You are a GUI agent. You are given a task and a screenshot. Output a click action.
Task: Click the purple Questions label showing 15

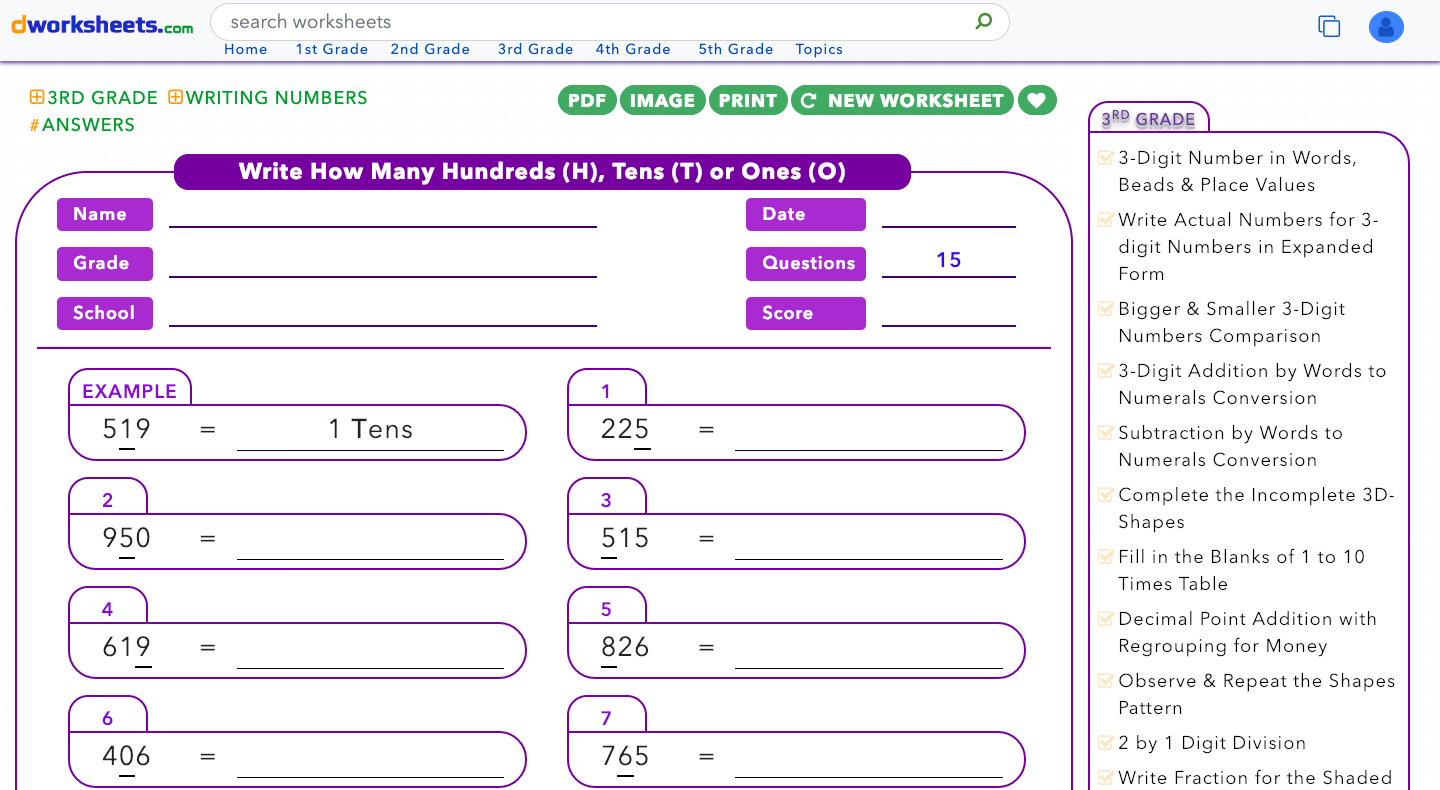806,263
